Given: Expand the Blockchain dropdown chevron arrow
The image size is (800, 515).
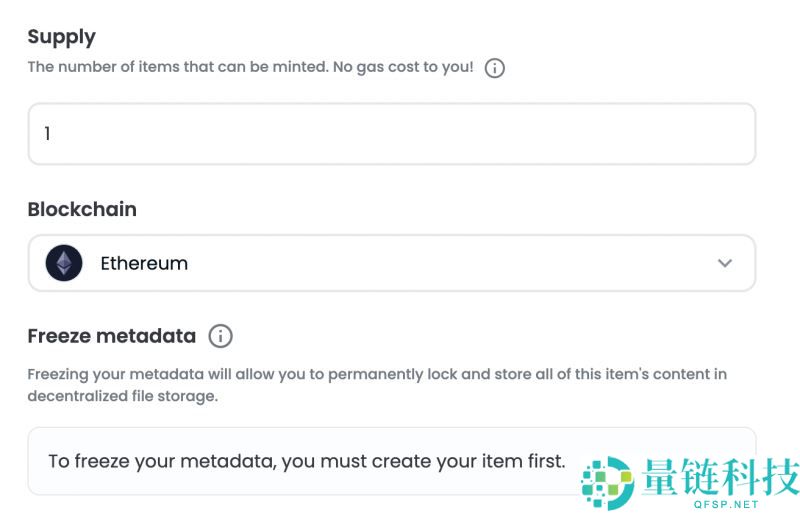Looking at the screenshot, I should tap(725, 264).
